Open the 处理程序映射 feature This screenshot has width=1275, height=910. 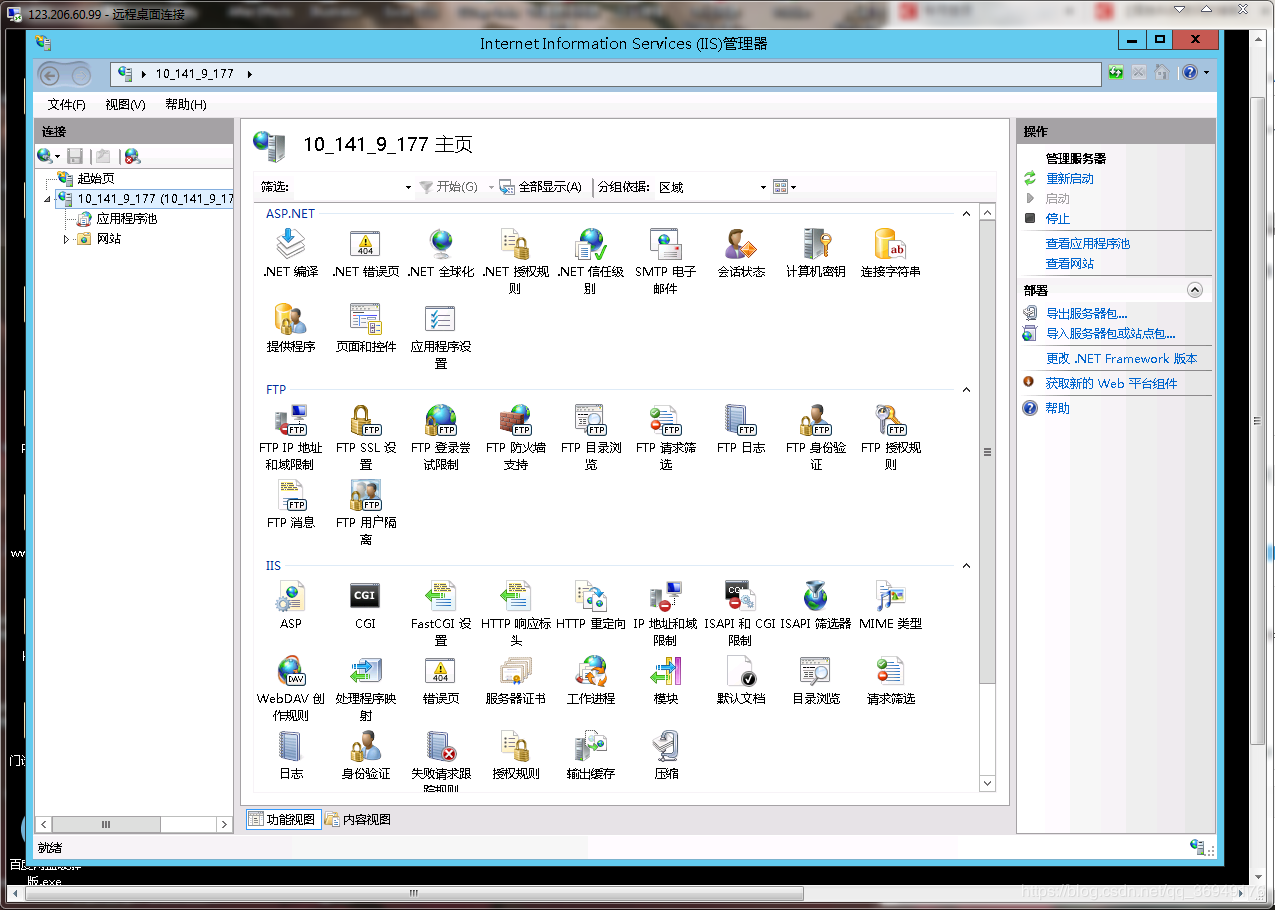coord(365,688)
